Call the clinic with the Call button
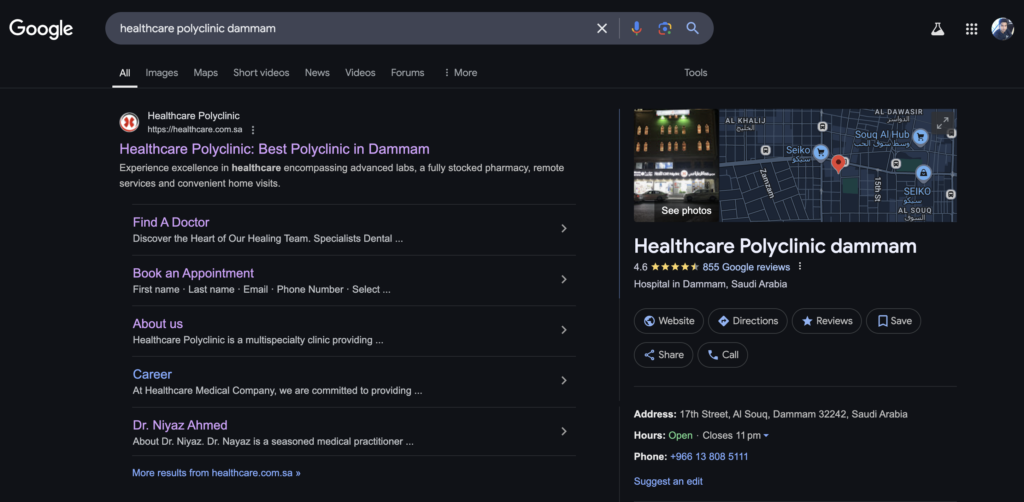This screenshot has width=1024, height=502. click(723, 355)
